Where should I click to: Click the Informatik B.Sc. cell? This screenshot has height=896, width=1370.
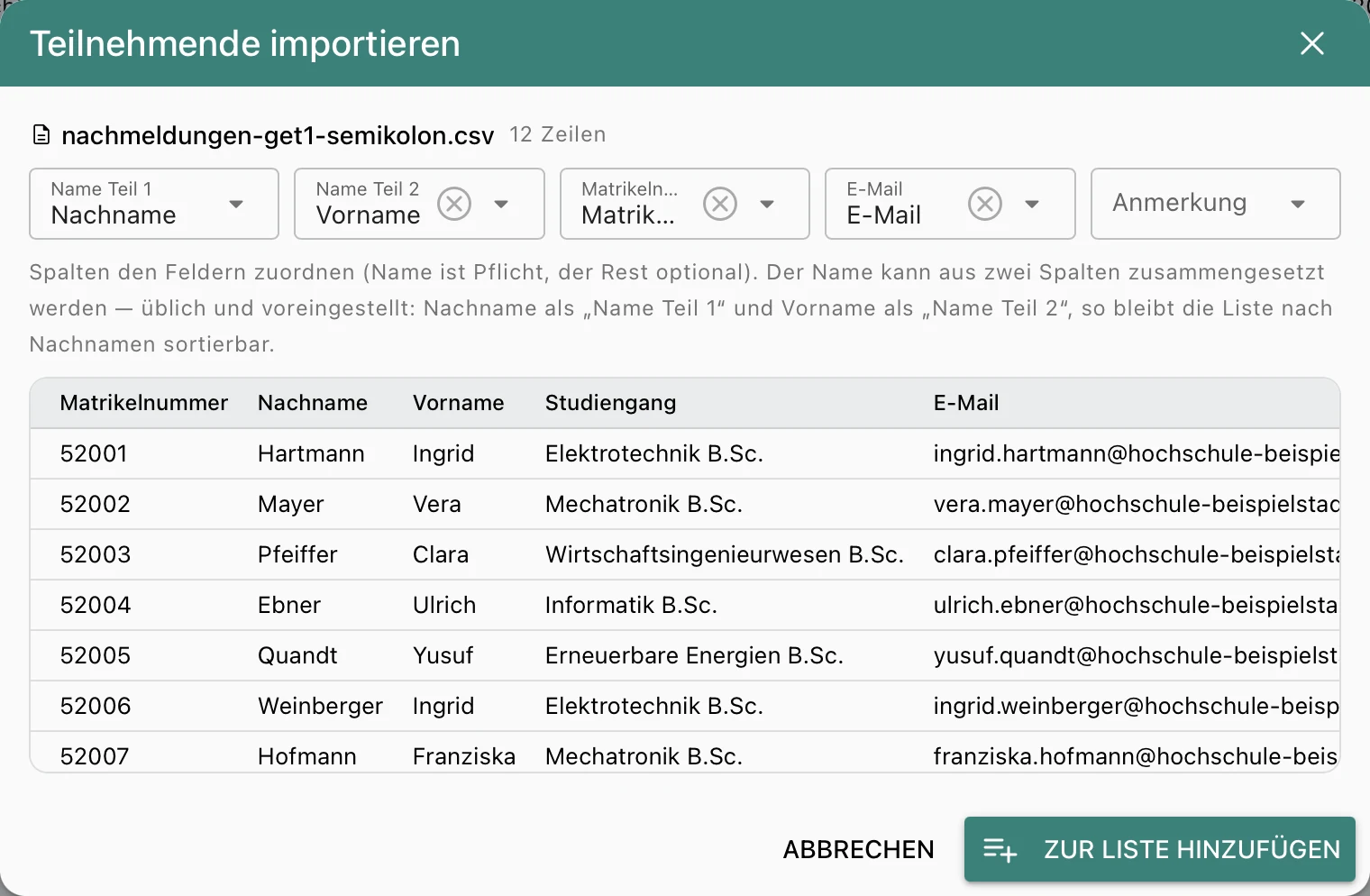(x=631, y=605)
